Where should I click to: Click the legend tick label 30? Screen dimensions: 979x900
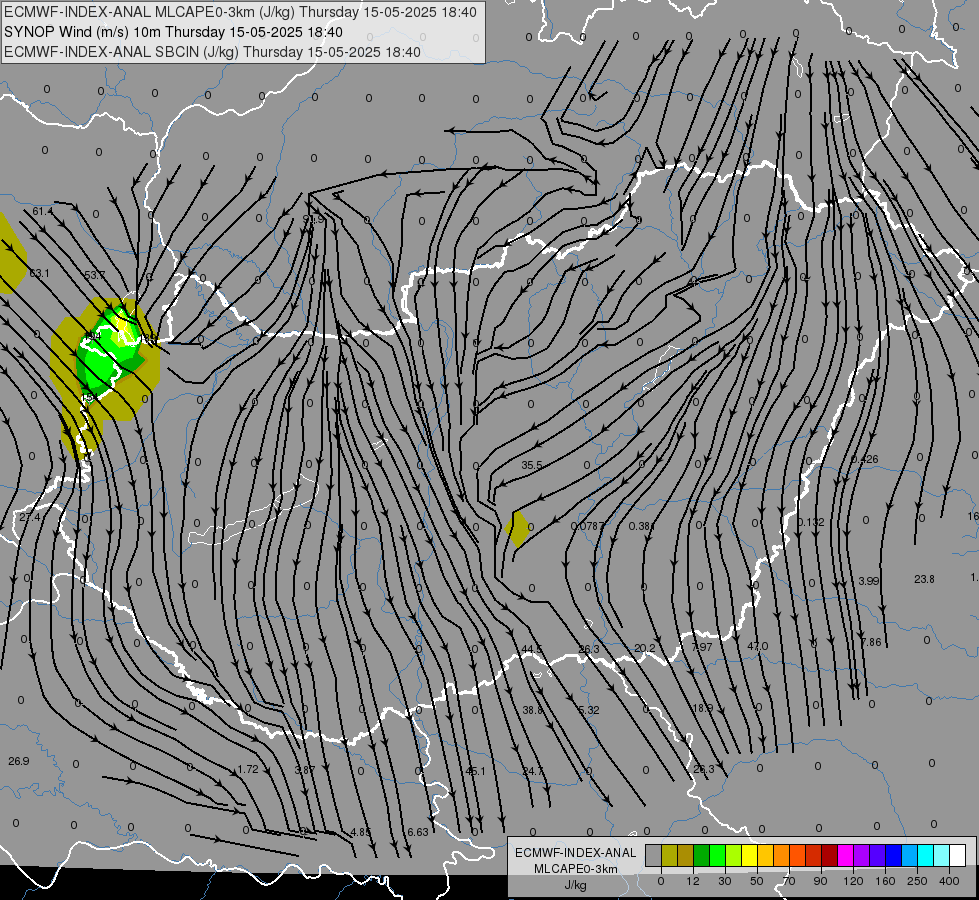725,881
